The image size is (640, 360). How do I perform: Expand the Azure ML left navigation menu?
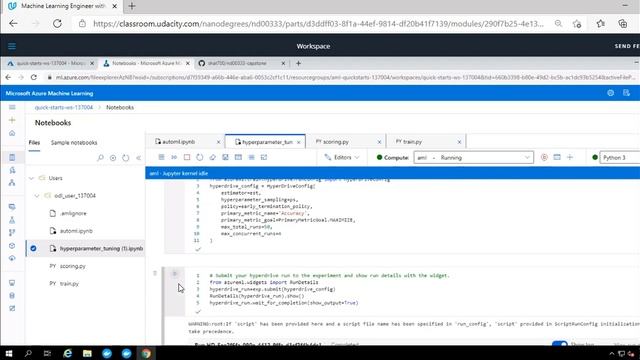click(12, 107)
